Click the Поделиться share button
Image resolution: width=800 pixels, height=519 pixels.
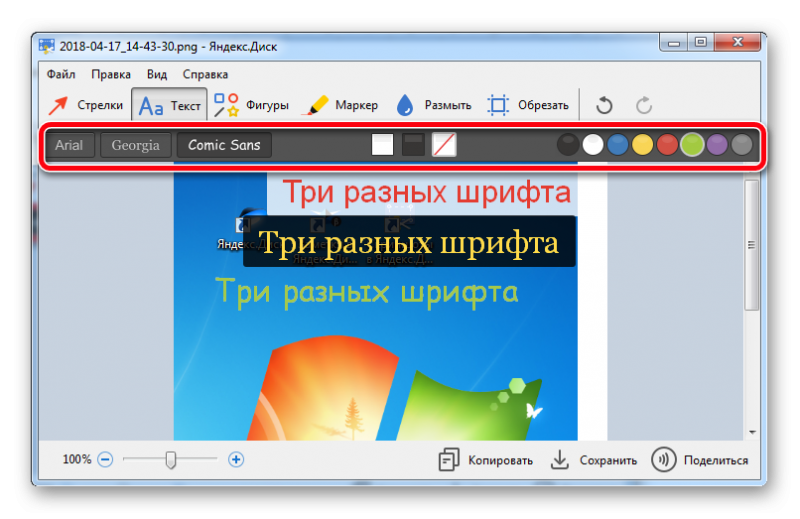[699, 460]
